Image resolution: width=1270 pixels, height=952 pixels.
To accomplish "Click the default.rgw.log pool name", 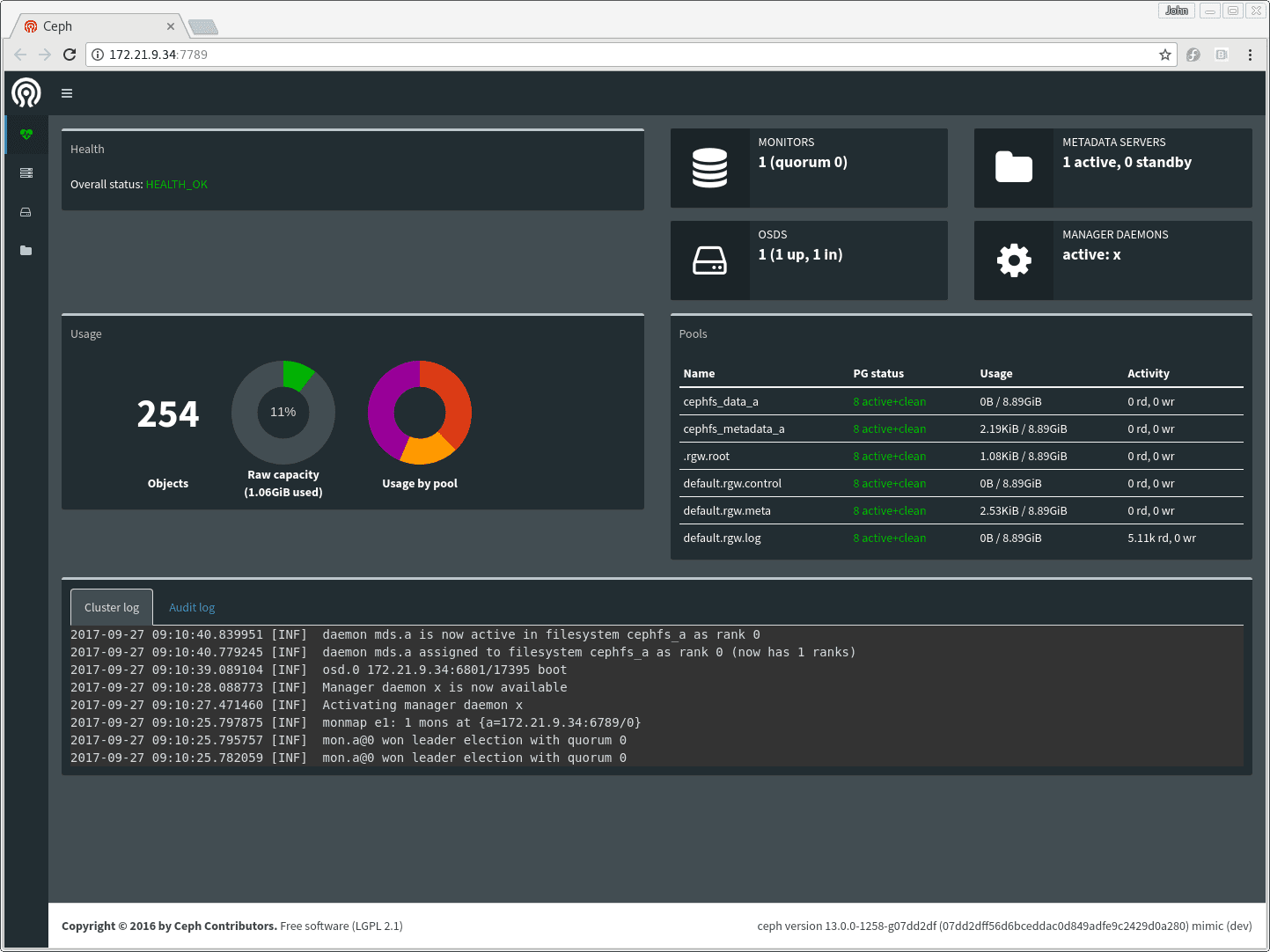I will tap(722, 538).
